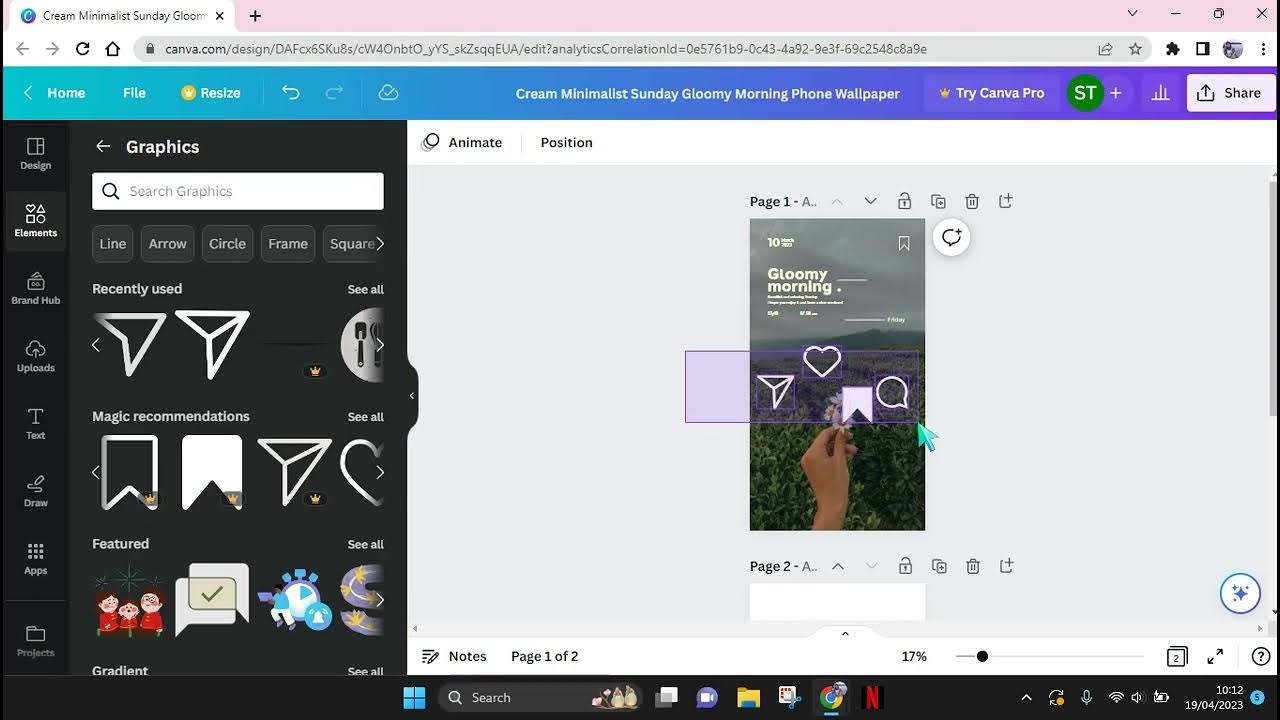Delete Page 1
The height and width of the screenshot is (720, 1280).
[x=972, y=201]
